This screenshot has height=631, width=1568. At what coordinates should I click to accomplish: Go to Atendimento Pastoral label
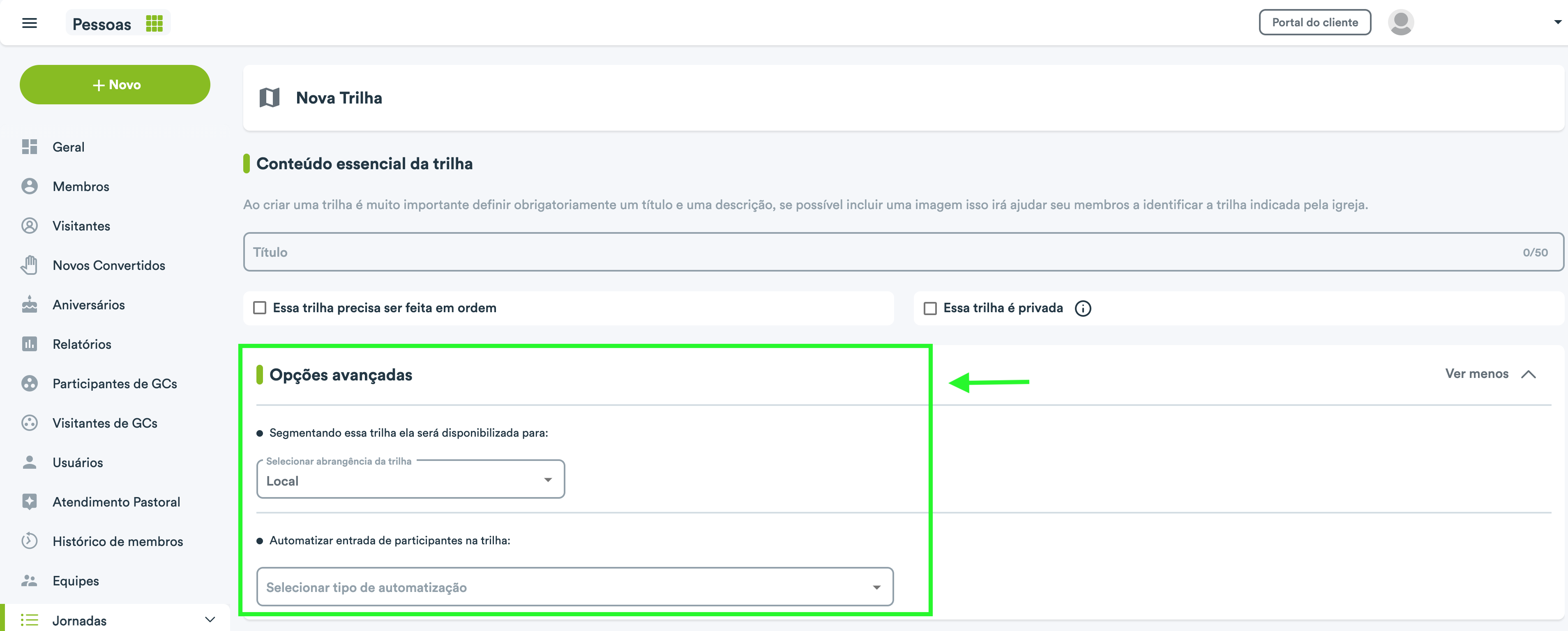116,502
